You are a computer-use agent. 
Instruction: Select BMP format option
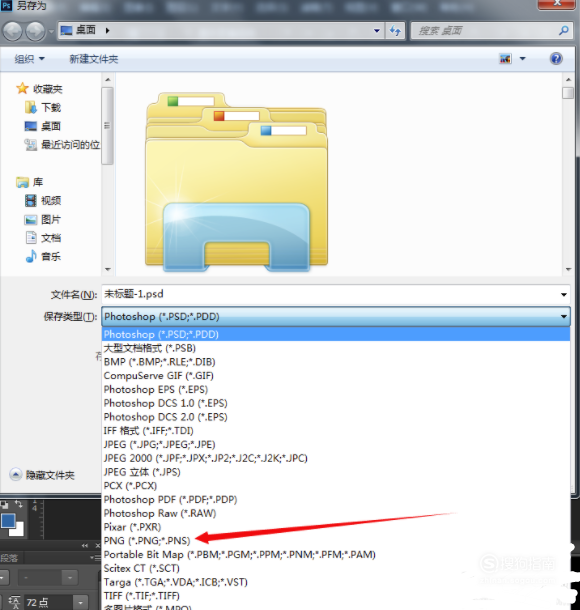point(336,362)
